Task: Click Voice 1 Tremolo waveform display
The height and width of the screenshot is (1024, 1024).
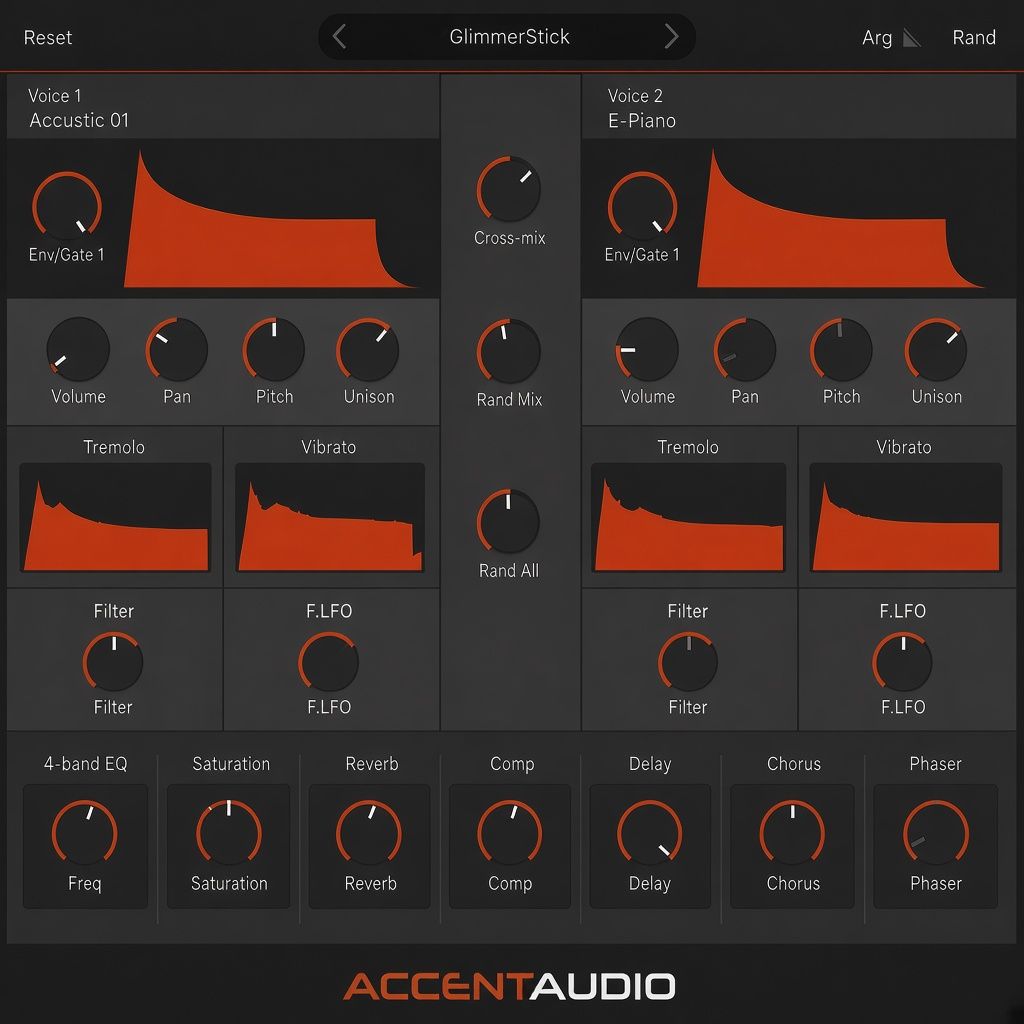Action: coord(116,518)
